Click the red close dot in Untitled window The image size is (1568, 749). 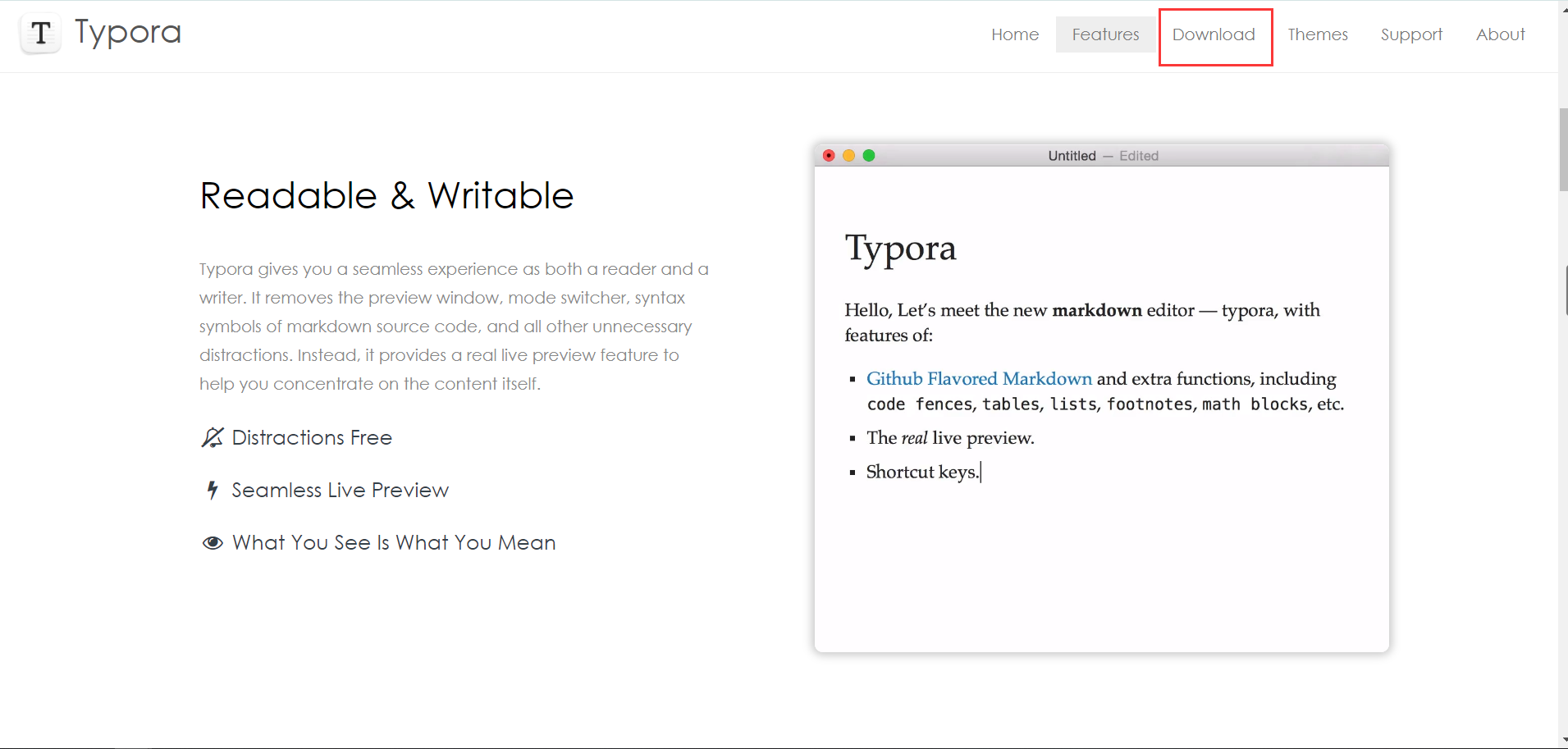[829, 156]
